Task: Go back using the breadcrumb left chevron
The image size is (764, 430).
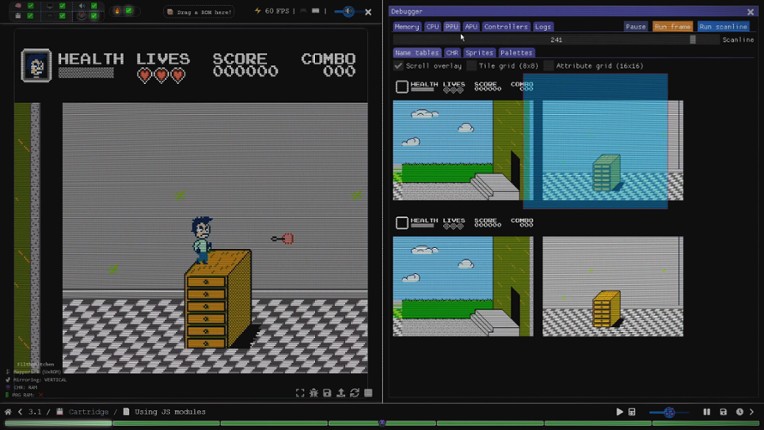Action: [20, 412]
